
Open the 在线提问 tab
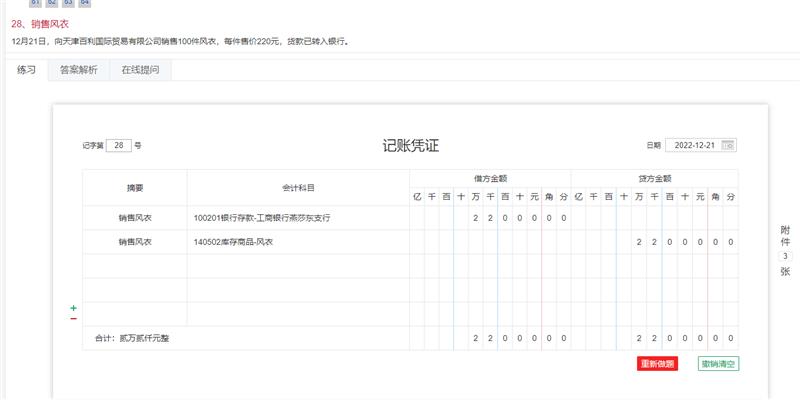(x=140, y=70)
